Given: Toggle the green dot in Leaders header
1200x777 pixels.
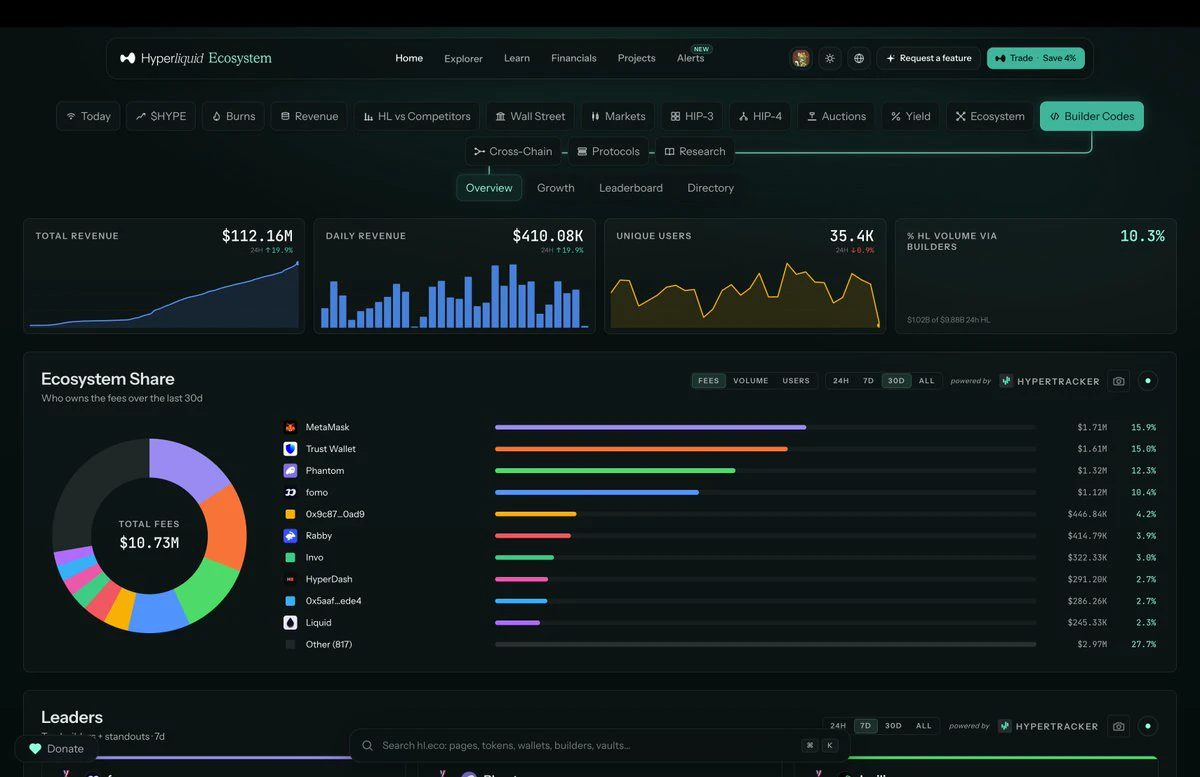Looking at the screenshot, I should click(1148, 726).
